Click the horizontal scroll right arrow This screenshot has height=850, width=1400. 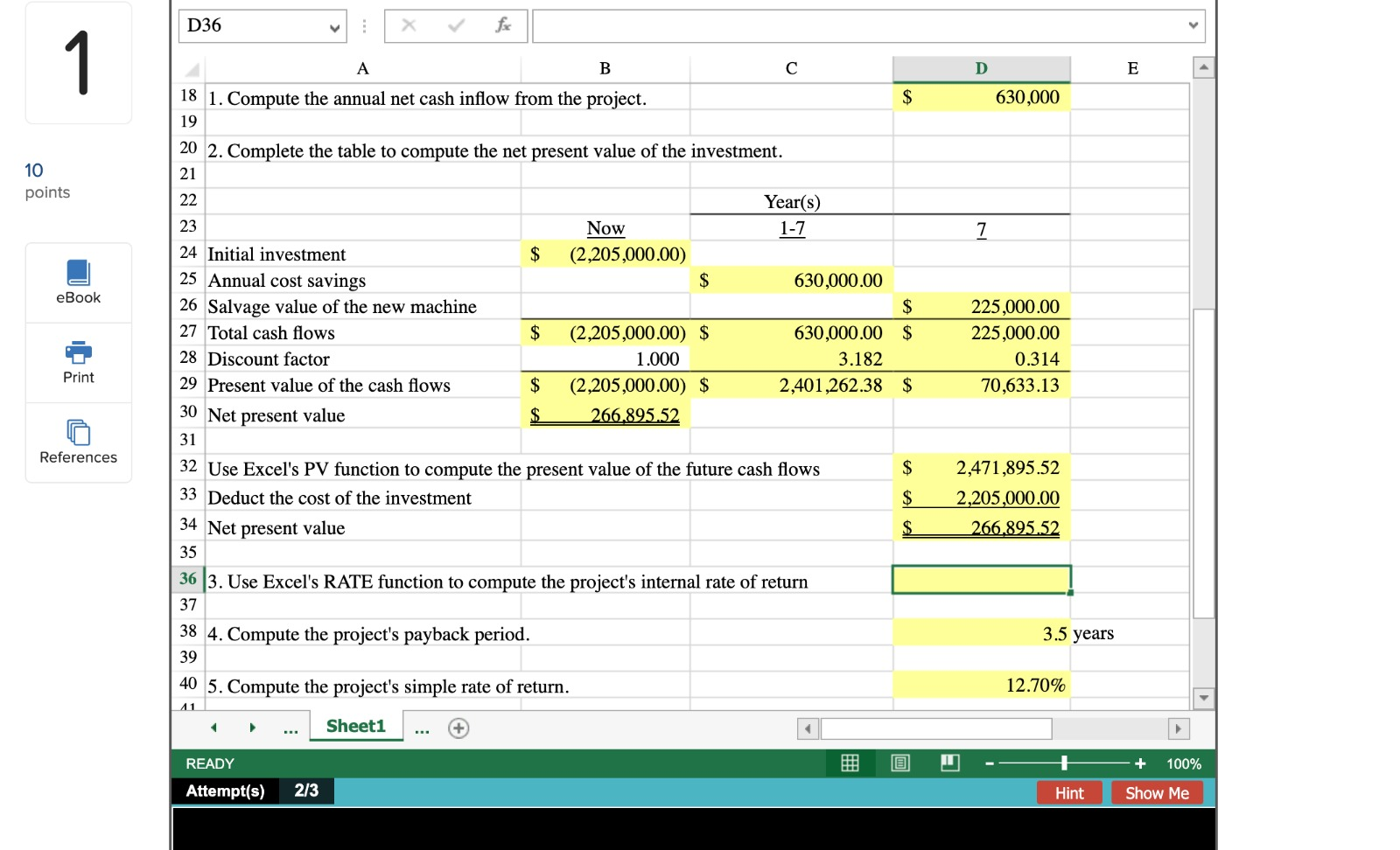pyautogui.click(x=1179, y=728)
